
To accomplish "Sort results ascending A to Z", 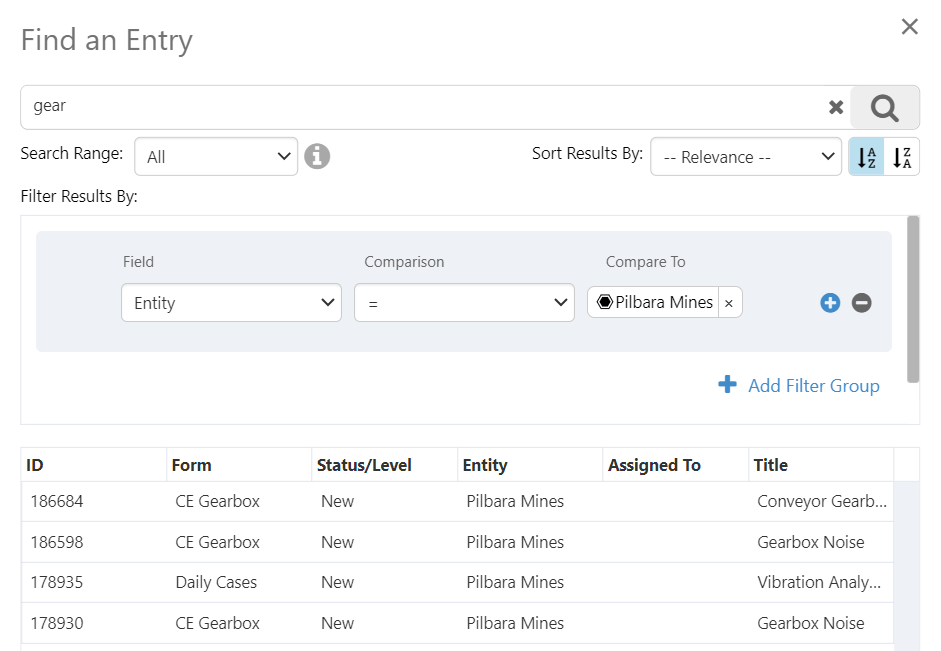I will [867, 157].
